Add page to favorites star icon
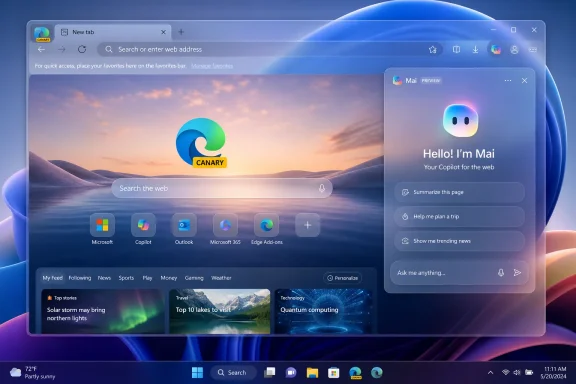576x384 pixels. click(433, 50)
